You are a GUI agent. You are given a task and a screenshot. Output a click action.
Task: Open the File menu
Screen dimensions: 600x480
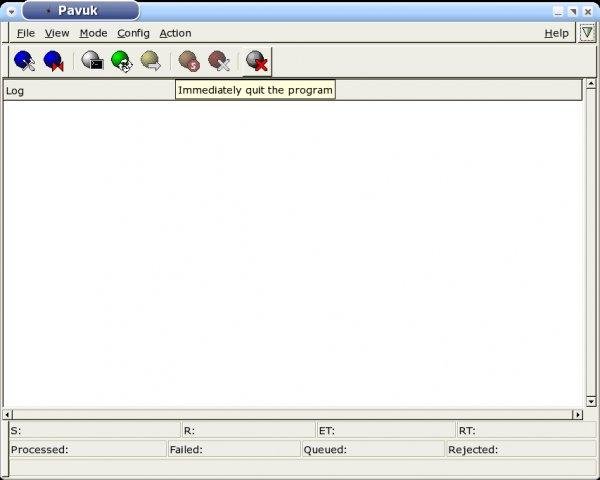pos(26,33)
